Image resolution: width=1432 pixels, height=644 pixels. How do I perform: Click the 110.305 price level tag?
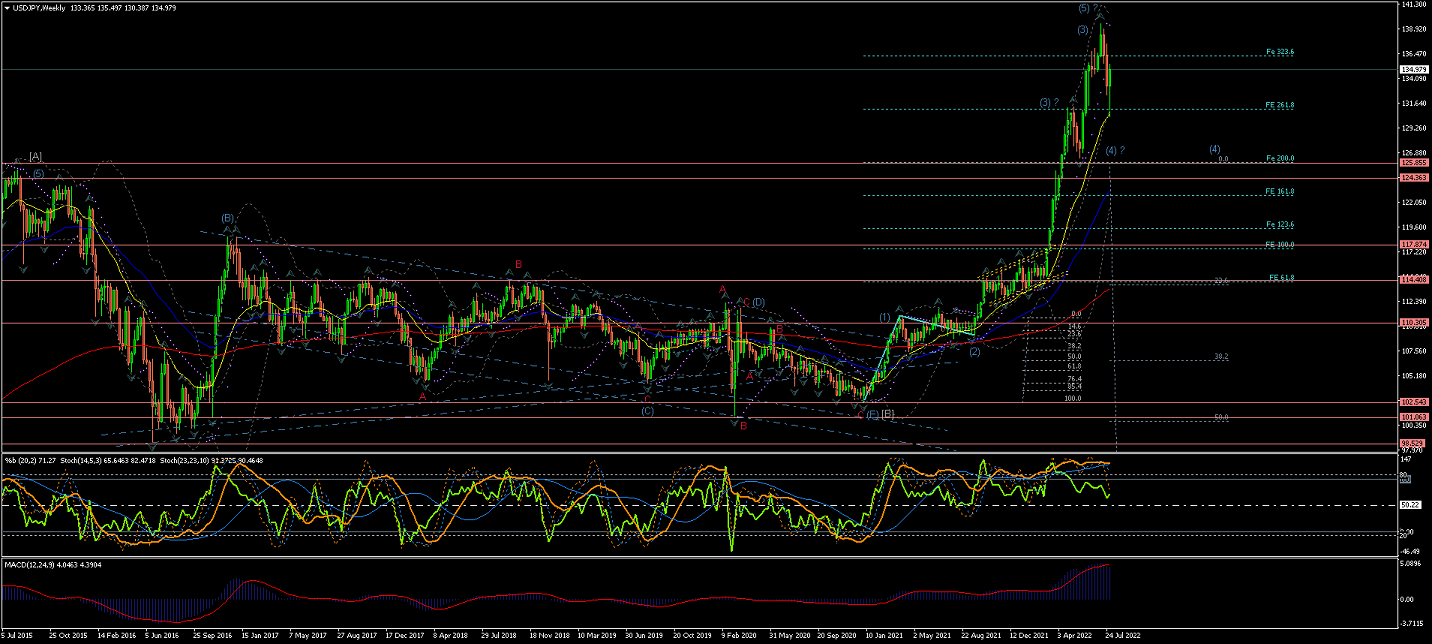(1412, 322)
